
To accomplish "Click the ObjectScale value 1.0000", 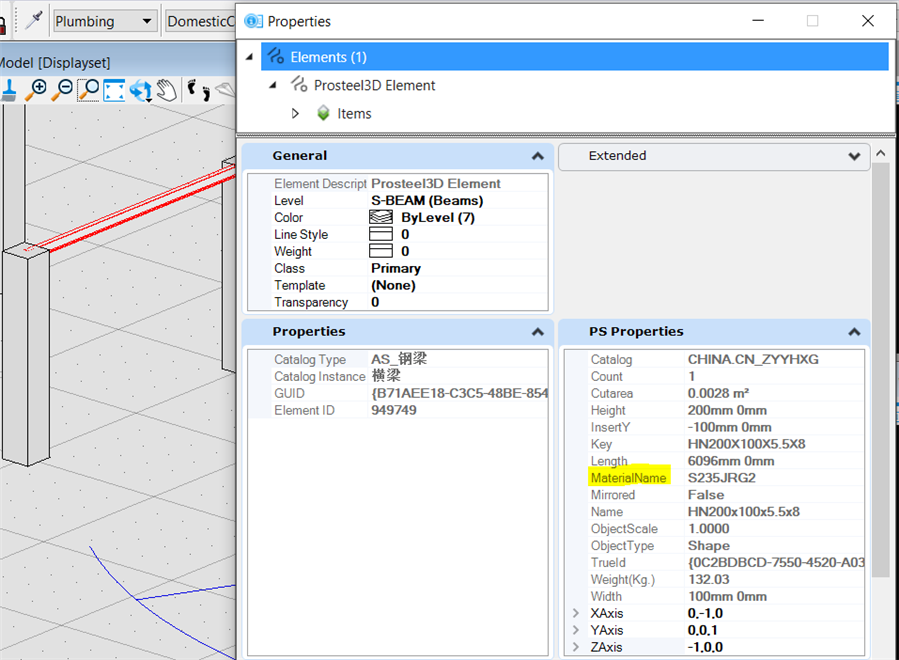I will coord(709,529).
